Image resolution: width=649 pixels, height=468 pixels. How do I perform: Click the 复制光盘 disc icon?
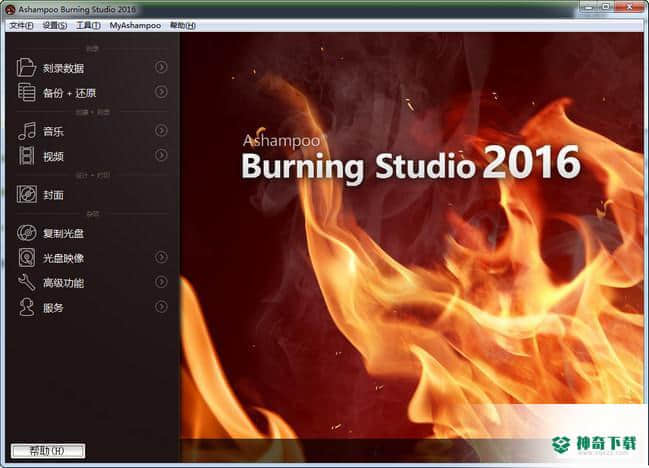(x=26, y=233)
